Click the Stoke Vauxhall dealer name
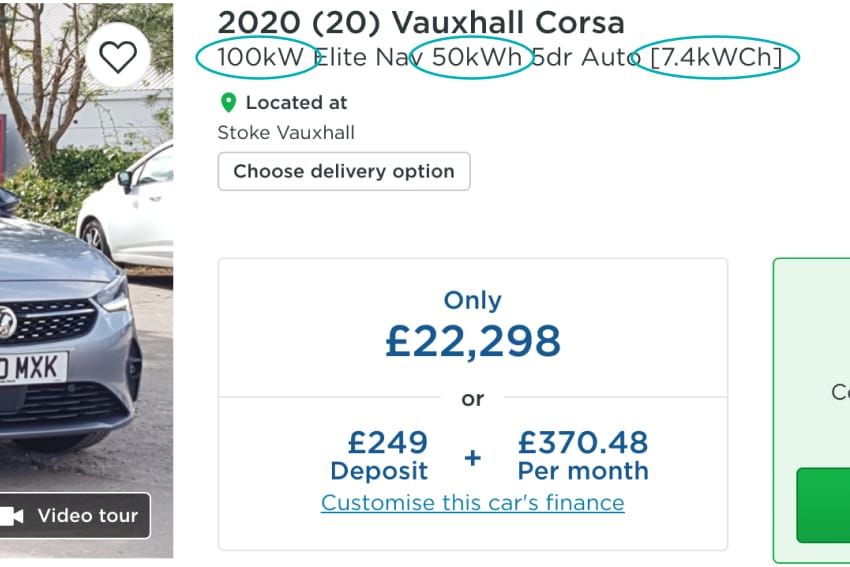The width and height of the screenshot is (850, 567). point(286,132)
